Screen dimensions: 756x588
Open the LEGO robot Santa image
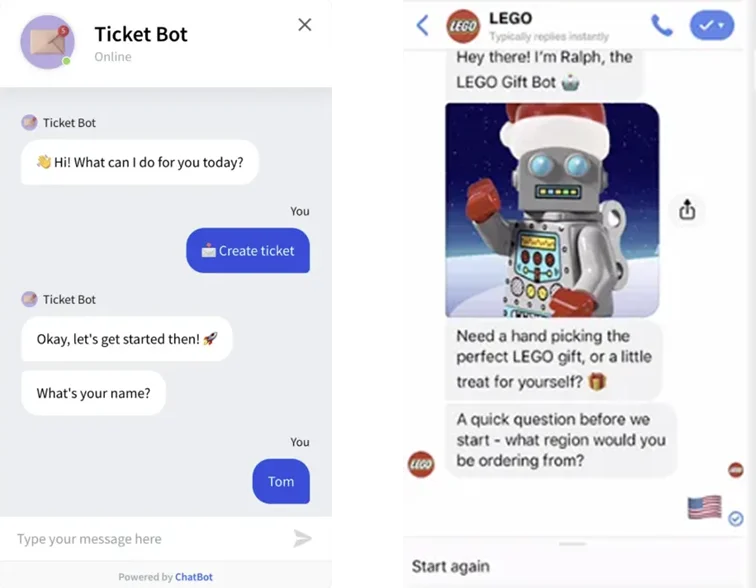point(552,210)
